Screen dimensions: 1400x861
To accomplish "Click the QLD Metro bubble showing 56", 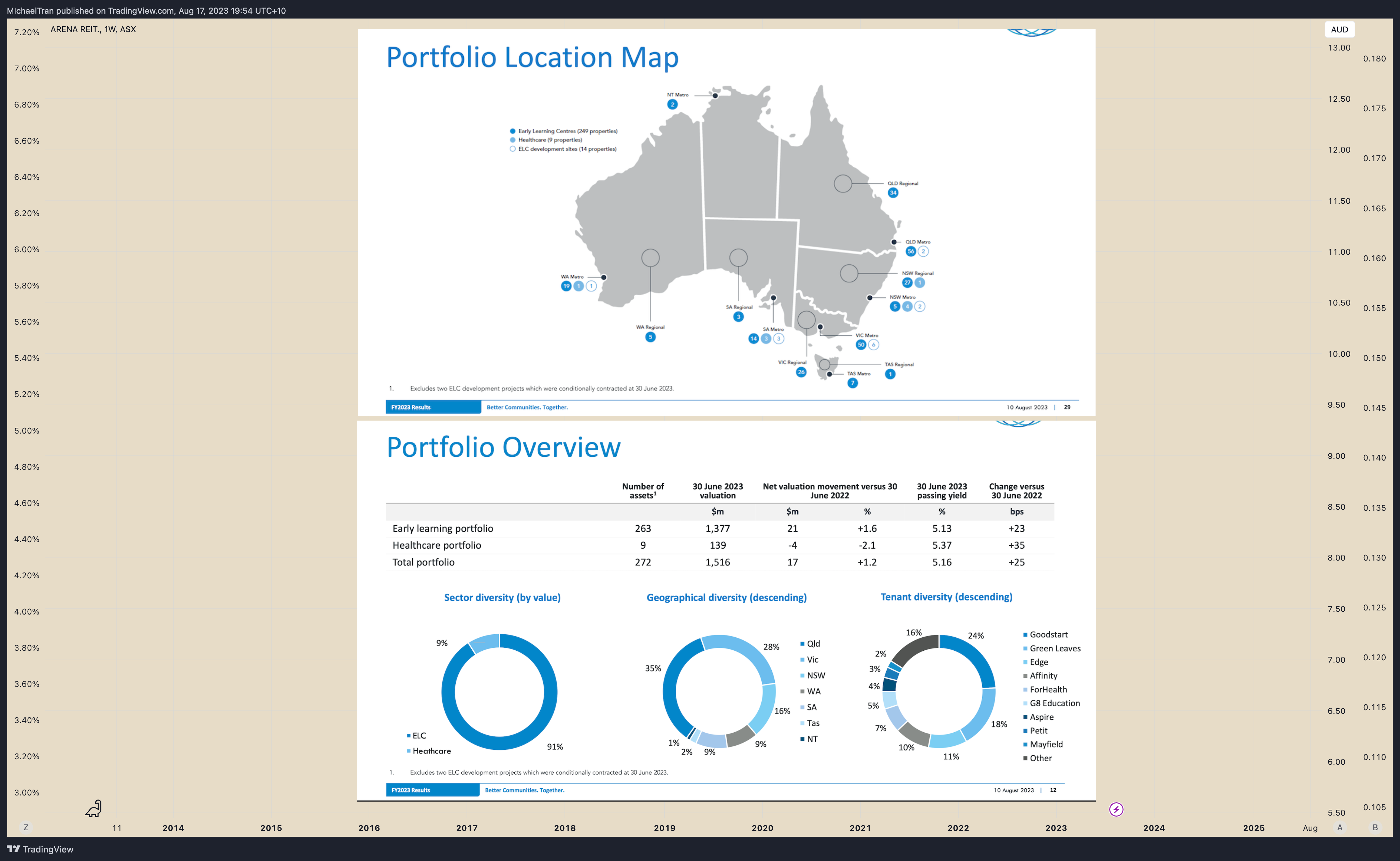I will [x=911, y=251].
